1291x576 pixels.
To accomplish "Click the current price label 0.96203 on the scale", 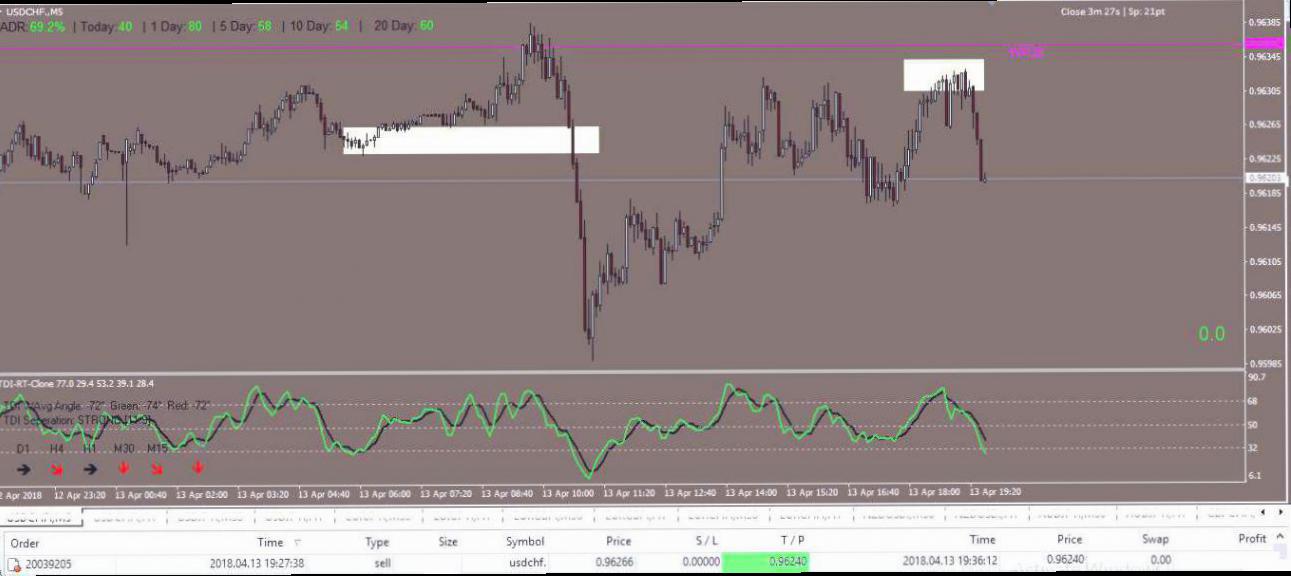I will (1265, 178).
